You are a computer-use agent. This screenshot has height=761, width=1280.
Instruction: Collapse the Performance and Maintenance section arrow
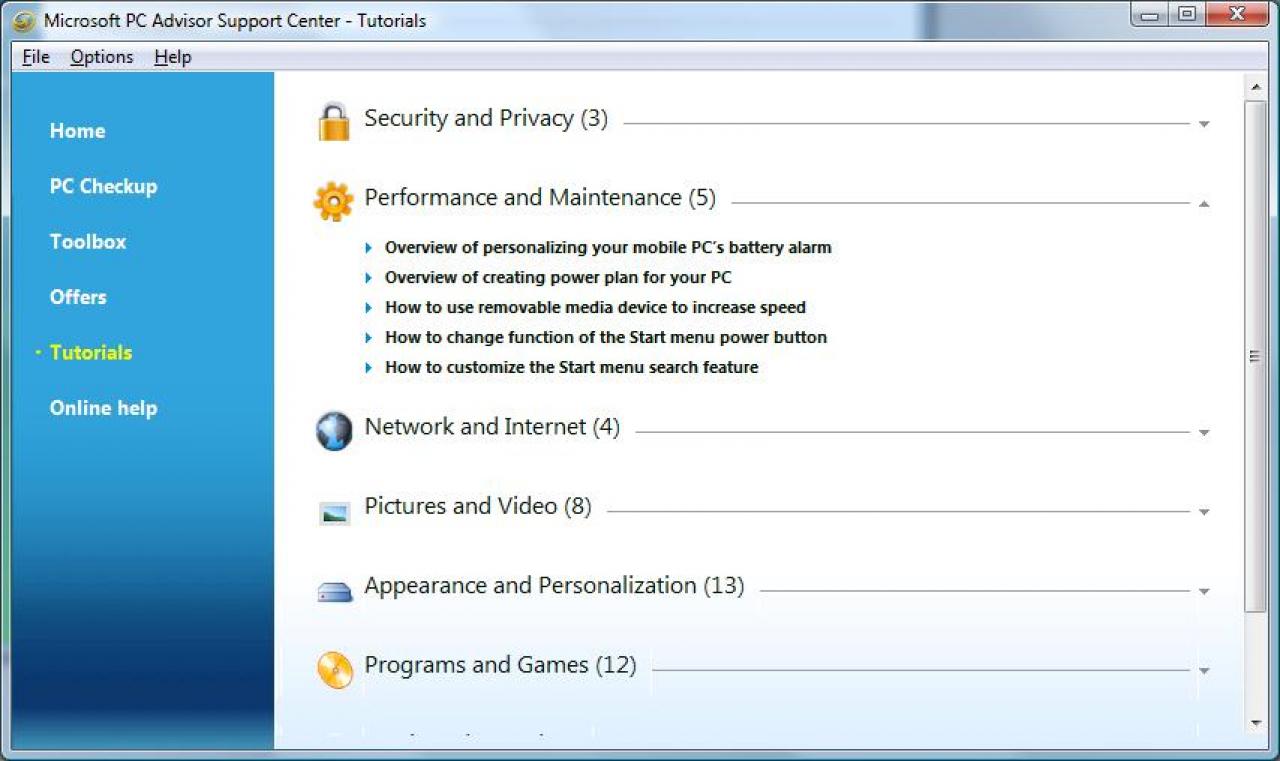click(x=1204, y=204)
